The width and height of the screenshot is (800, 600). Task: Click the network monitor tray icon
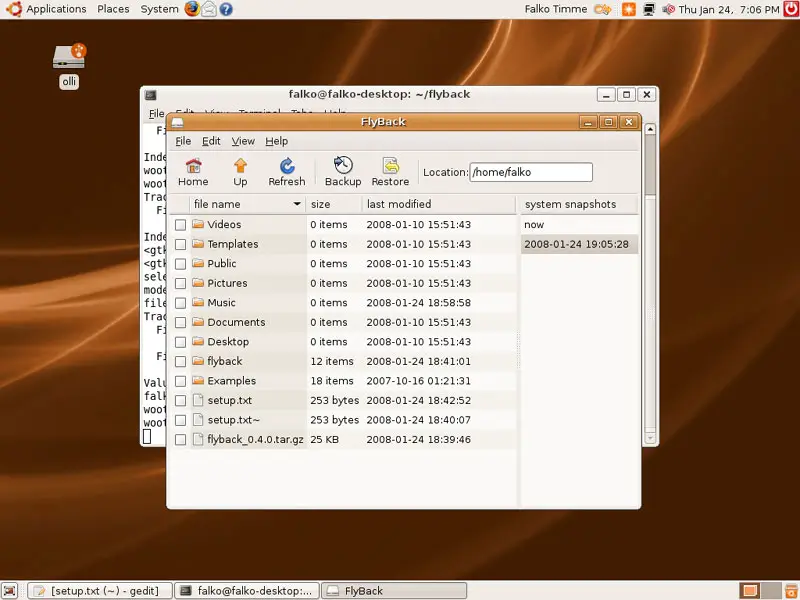[x=649, y=9]
